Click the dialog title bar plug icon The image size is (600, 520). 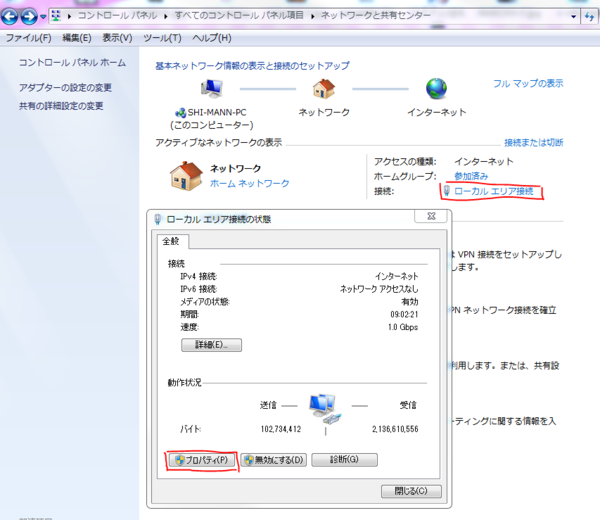157,219
